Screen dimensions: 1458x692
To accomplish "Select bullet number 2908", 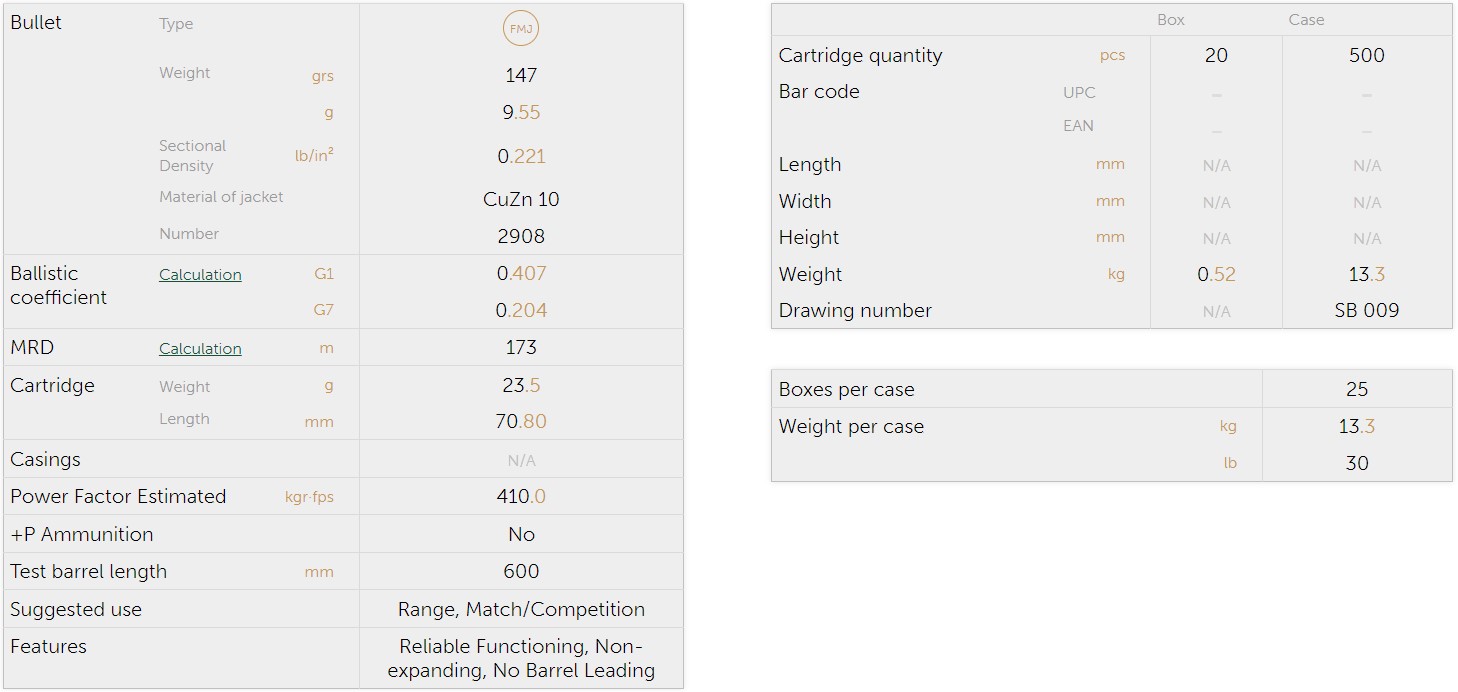I will coord(521,236).
